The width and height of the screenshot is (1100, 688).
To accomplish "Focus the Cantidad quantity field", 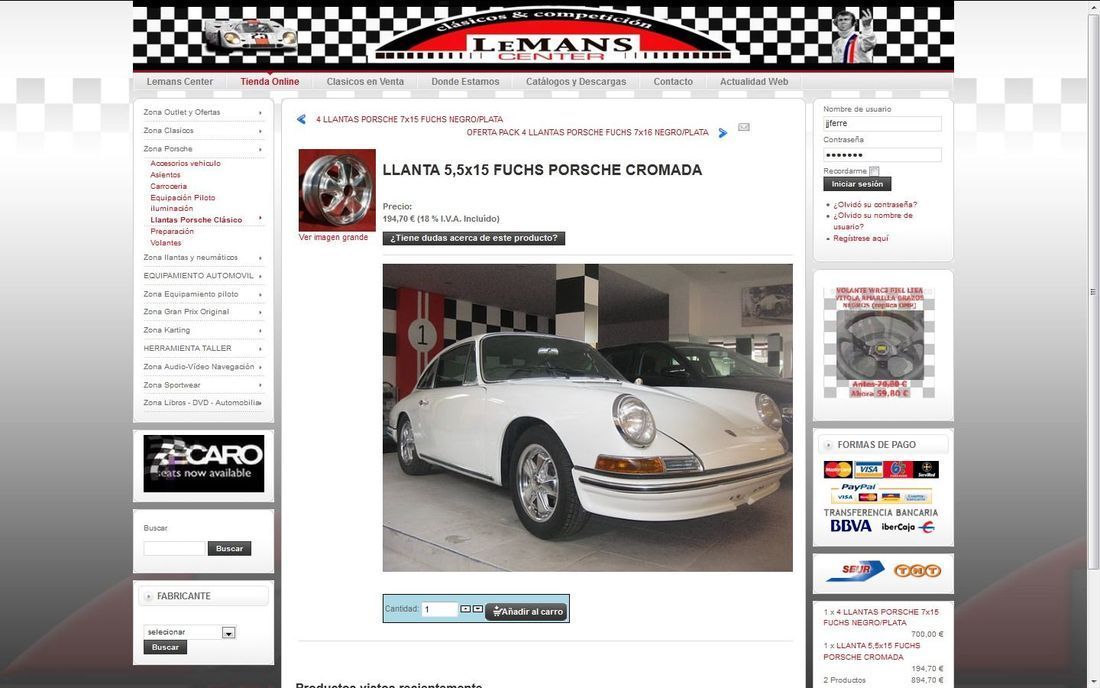I will [x=439, y=609].
